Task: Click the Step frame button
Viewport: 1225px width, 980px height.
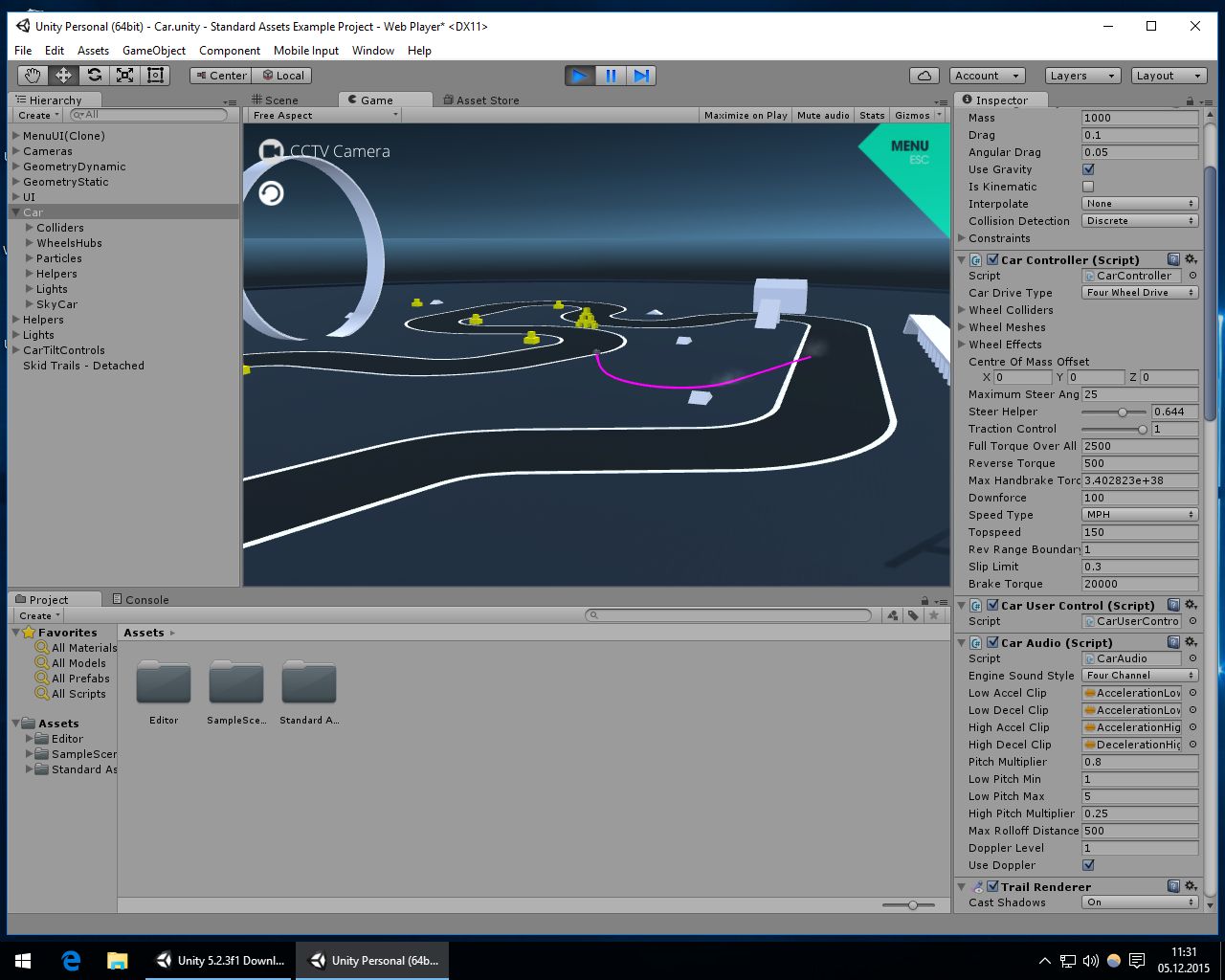Action: click(x=641, y=76)
